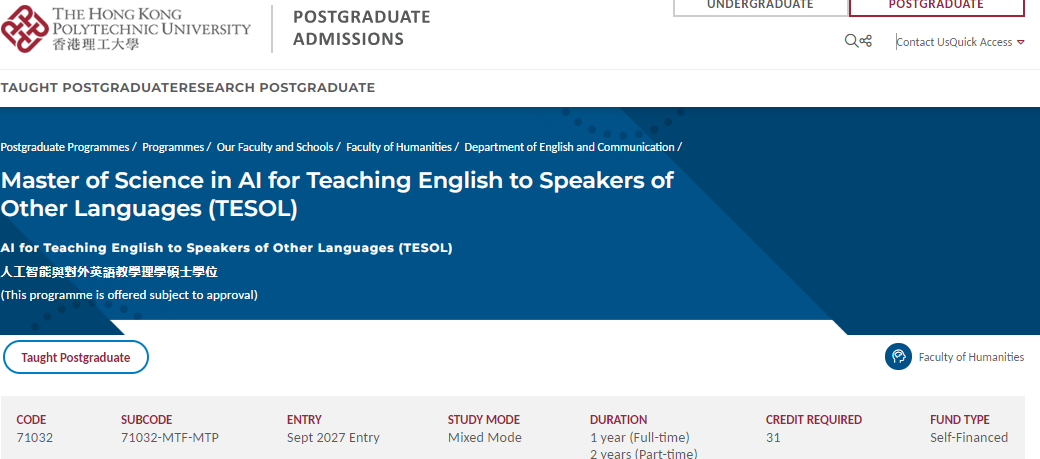Click the PolyU logo emblem
The image size is (1040, 459).
(x=25, y=29)
